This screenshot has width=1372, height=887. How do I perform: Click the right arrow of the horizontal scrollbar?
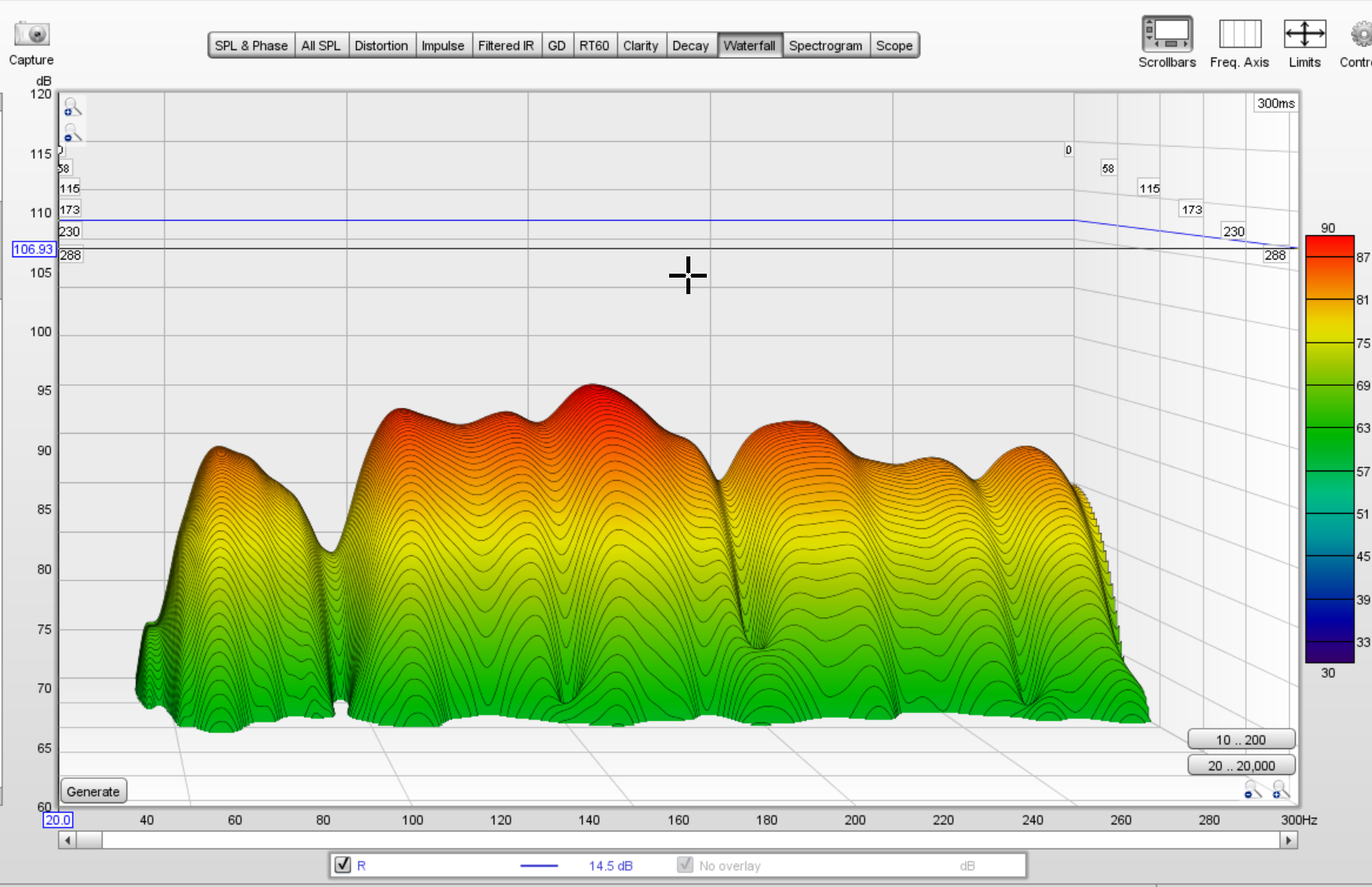[x=1288, y=840]
